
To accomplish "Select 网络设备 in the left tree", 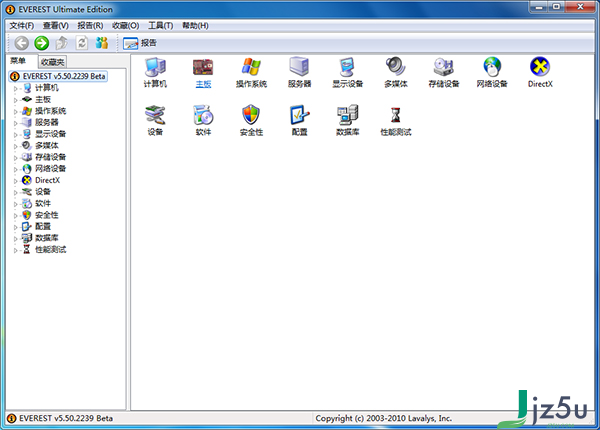I will pyautogui.click(x=51, y=168).
